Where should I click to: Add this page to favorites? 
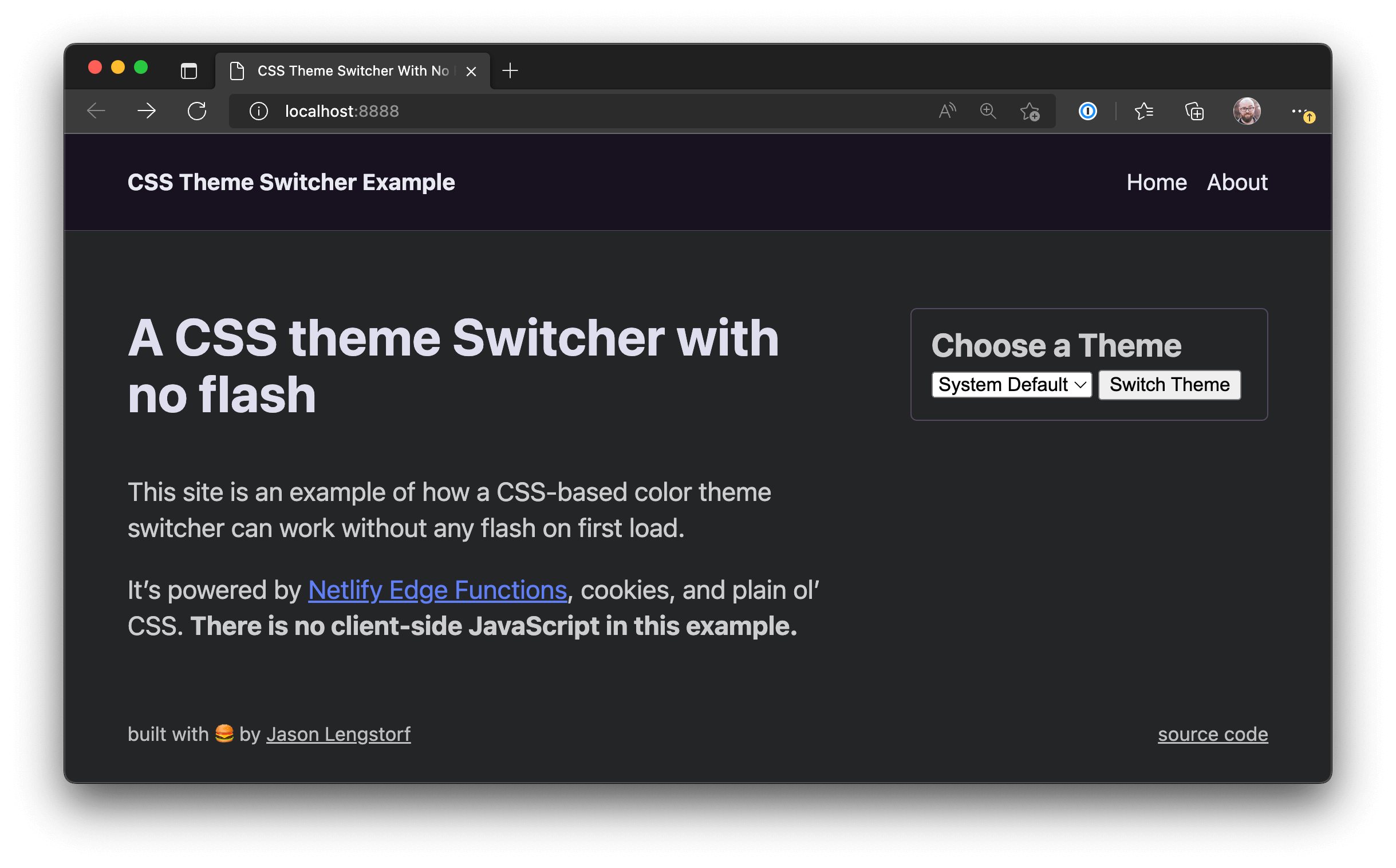1030,112
